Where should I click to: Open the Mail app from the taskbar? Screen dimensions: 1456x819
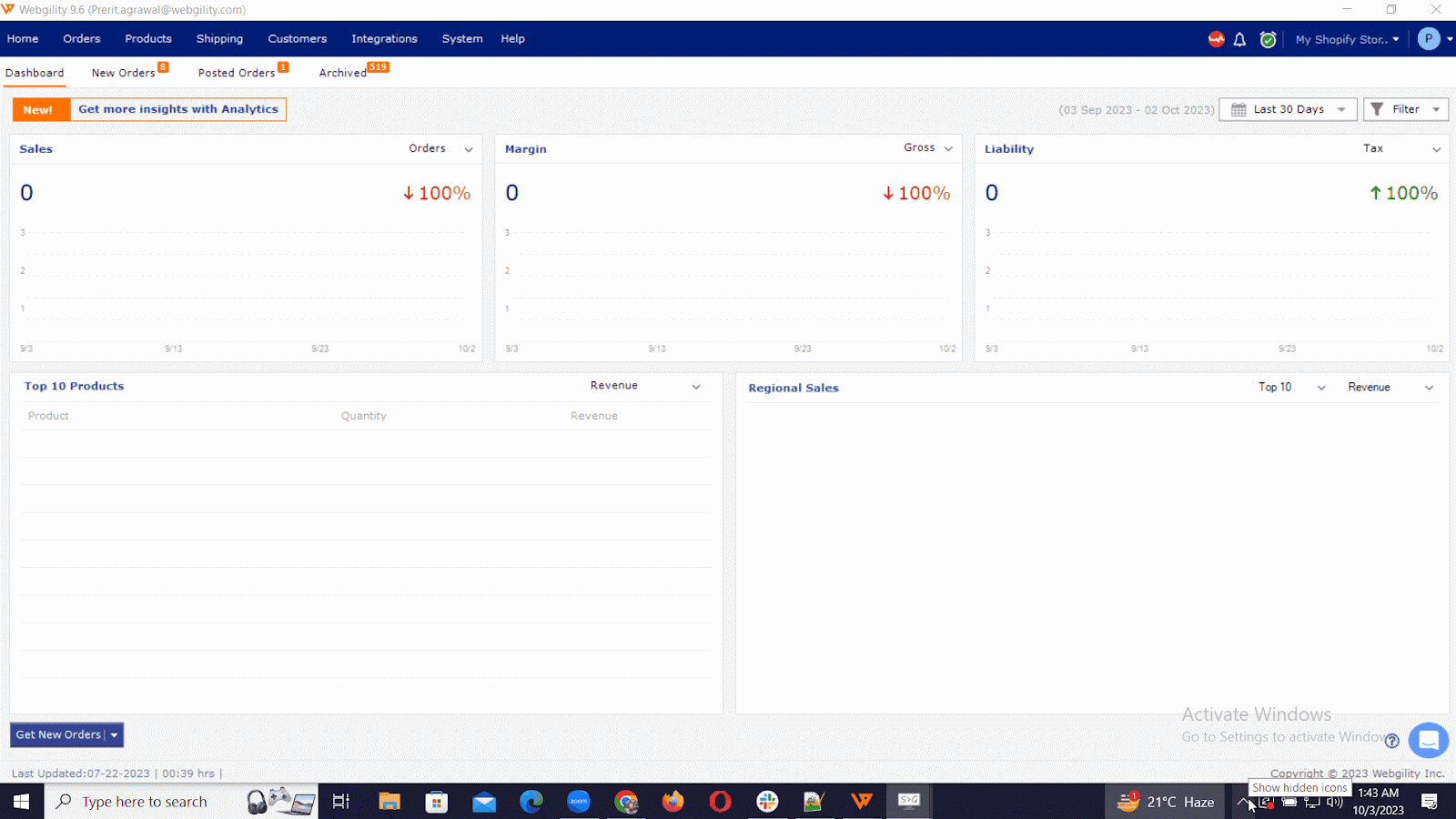[x=484, y=801]
